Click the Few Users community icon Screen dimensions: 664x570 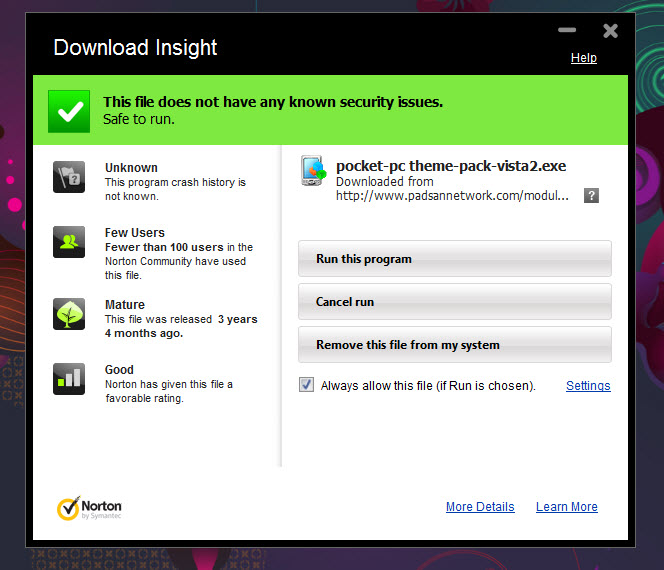(x=69, y=242)
